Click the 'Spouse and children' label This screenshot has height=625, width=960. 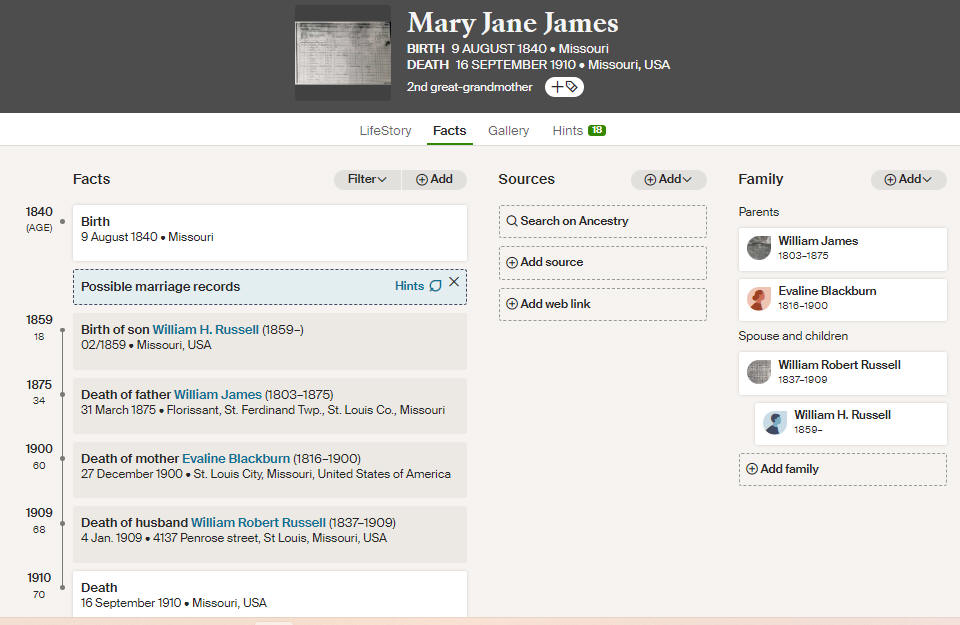coord(793,336)
